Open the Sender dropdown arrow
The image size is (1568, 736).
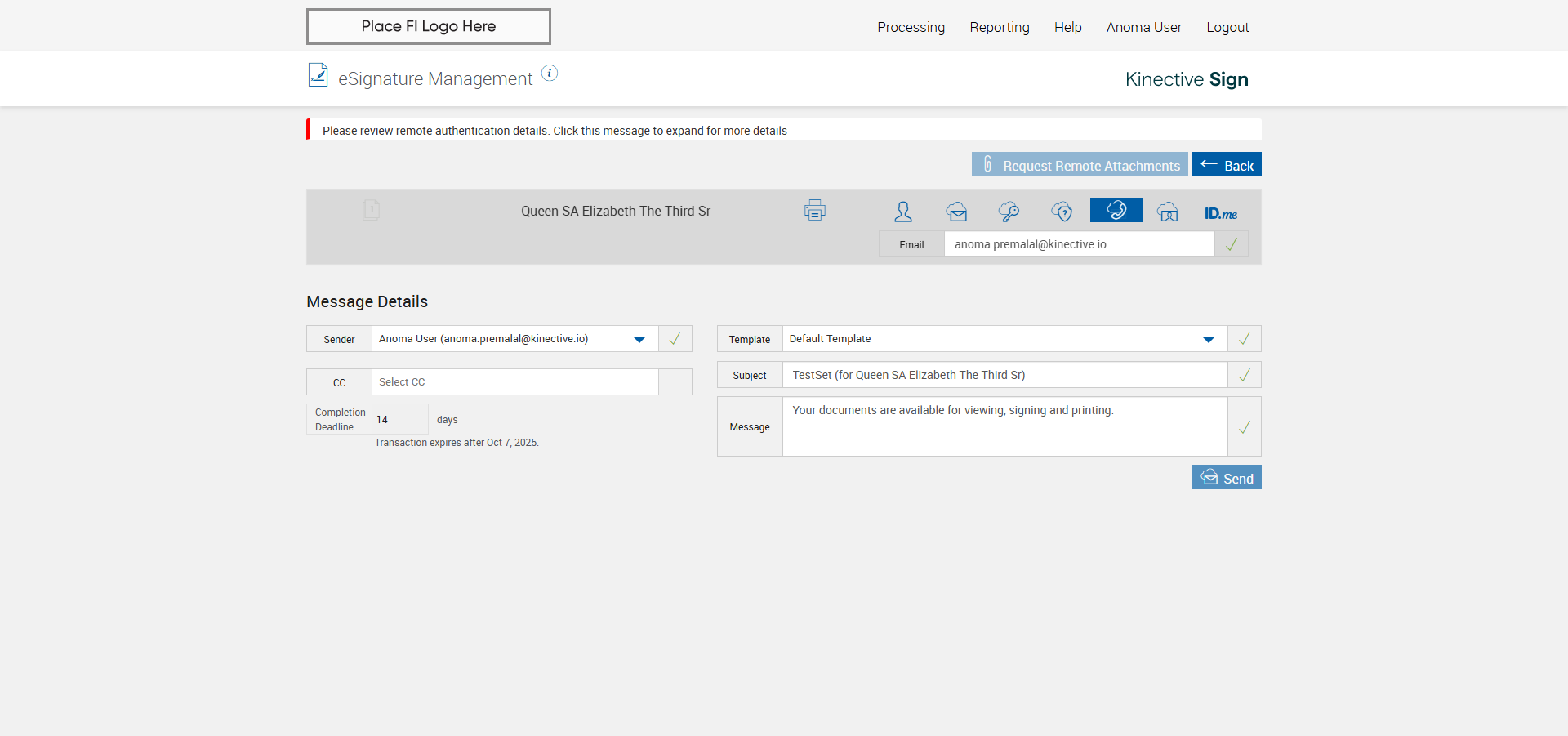pos(639,339)
